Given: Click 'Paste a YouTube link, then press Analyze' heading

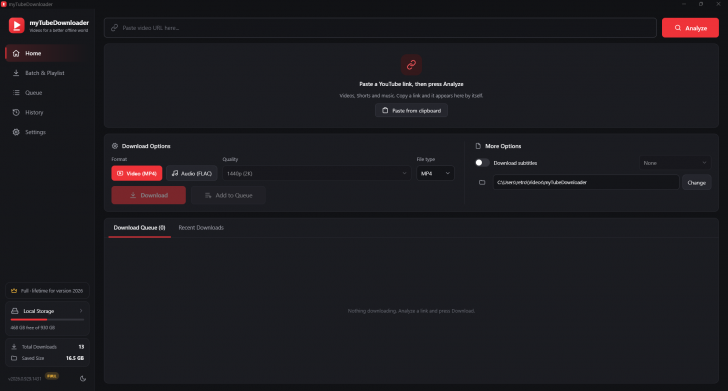Looking at the screenshot, I should (x=411, y=84).
